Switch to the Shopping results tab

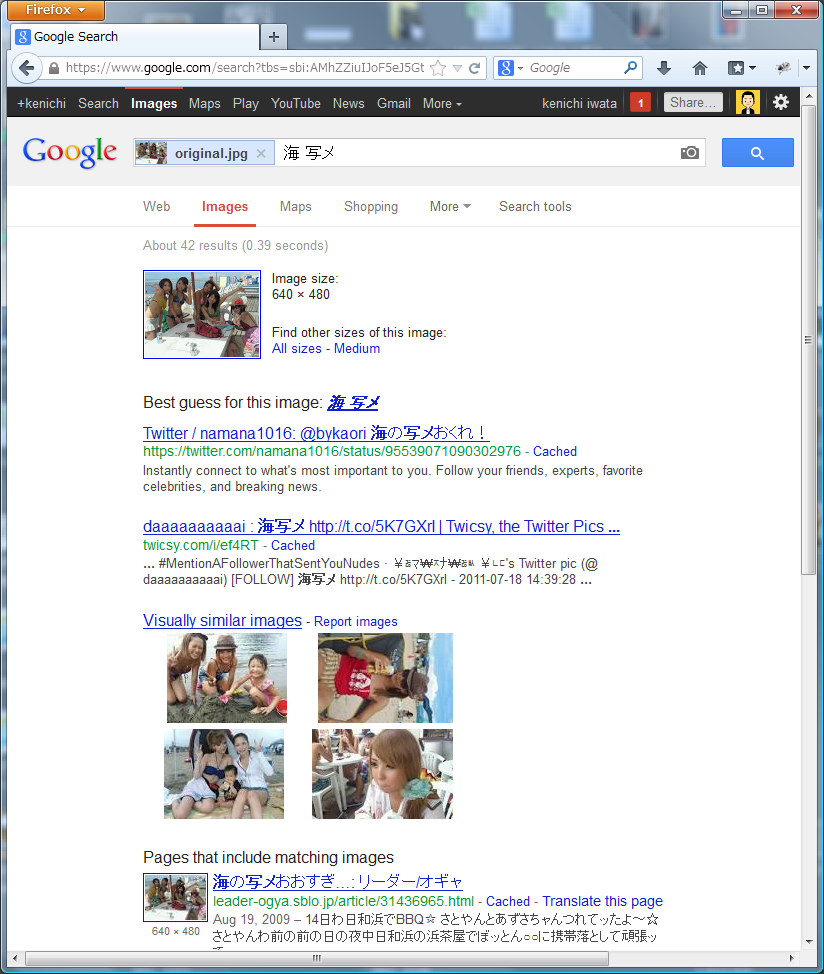point(371,207)
